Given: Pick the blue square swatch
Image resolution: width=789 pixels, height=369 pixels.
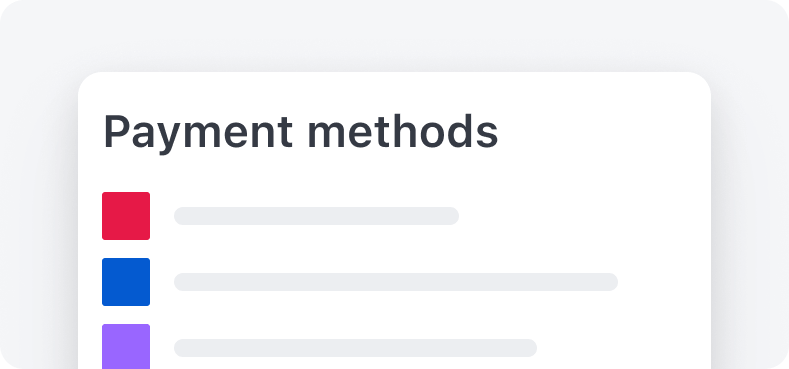Looking at the screenshot, I should tap(126, 282).
